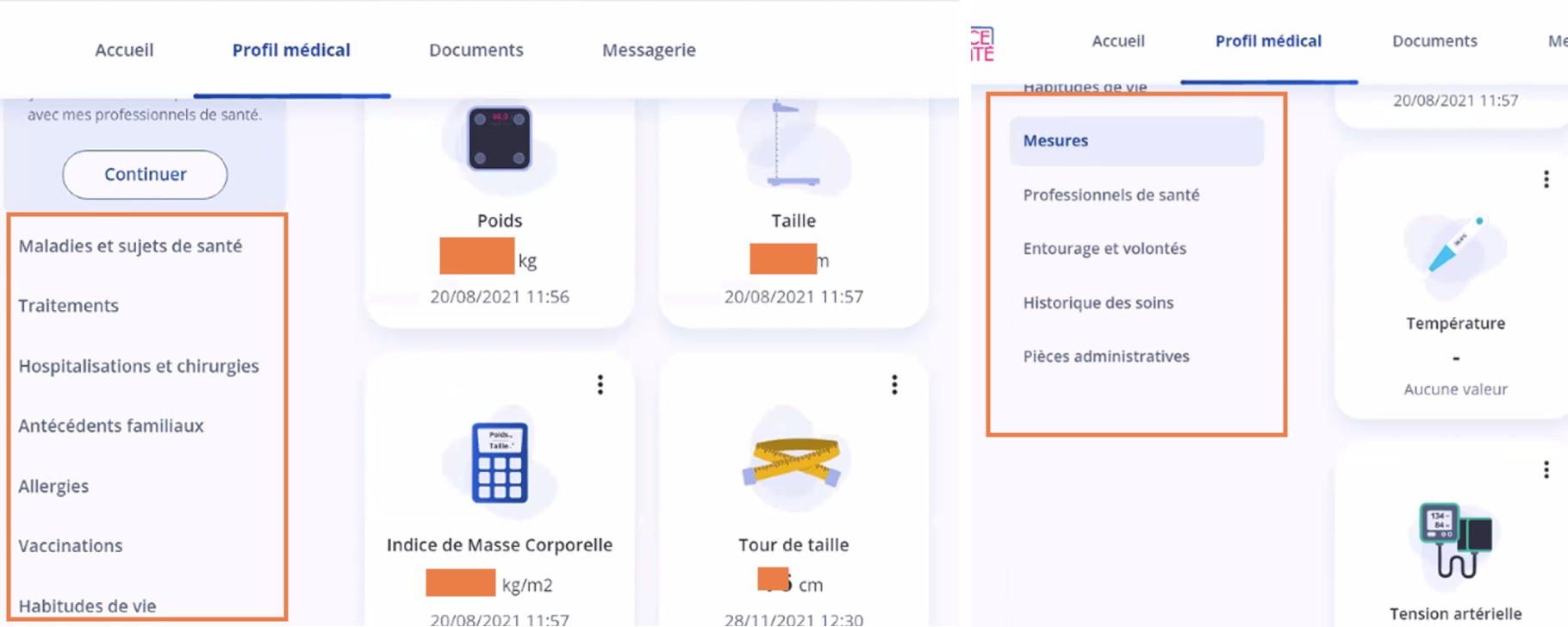Screen dimensions: 1568x627
Task: Open the Messagerie tab
Action: point(649,50)
